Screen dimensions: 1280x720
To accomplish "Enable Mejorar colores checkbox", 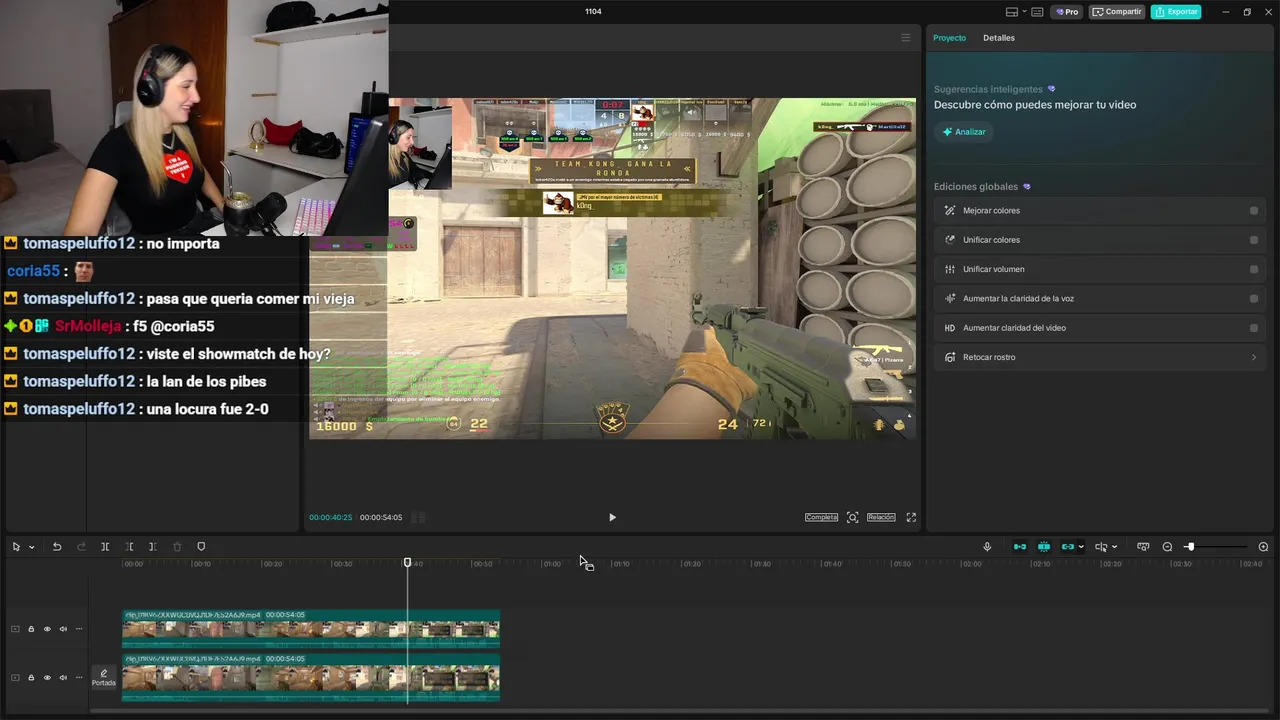I will (1254, 211).
